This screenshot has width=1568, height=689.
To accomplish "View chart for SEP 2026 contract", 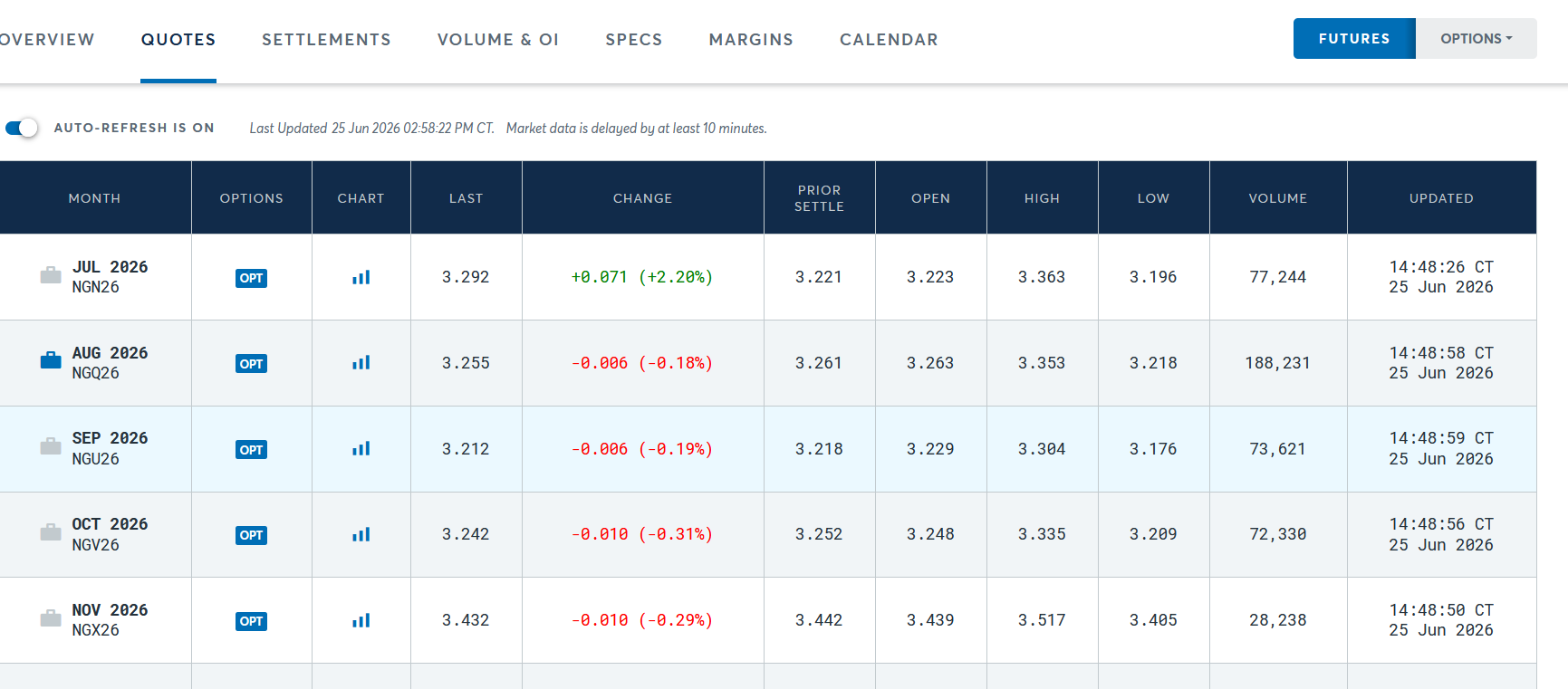I will (361, 449).
